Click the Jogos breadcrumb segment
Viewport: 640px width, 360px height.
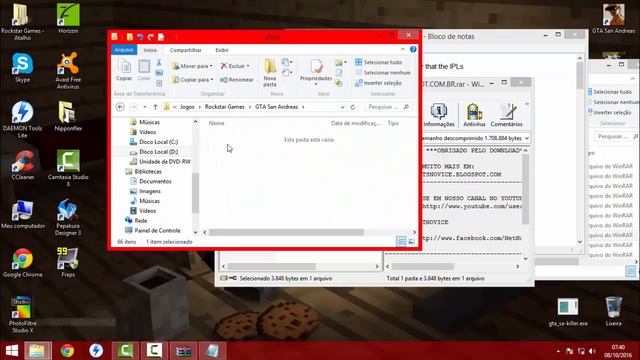point(187,107)
